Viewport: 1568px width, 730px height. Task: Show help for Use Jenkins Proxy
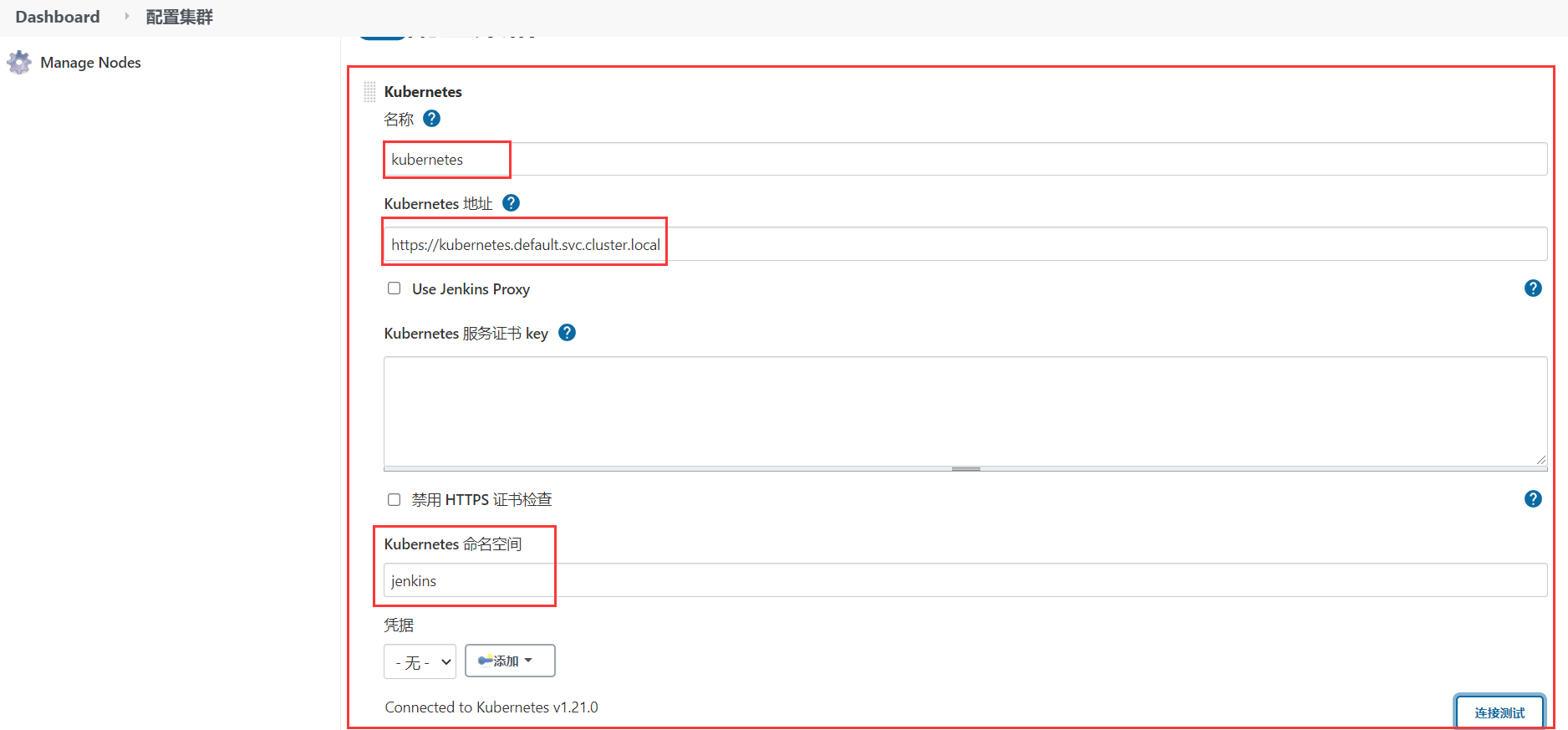pyautogui.click(x=1533, y=288)
